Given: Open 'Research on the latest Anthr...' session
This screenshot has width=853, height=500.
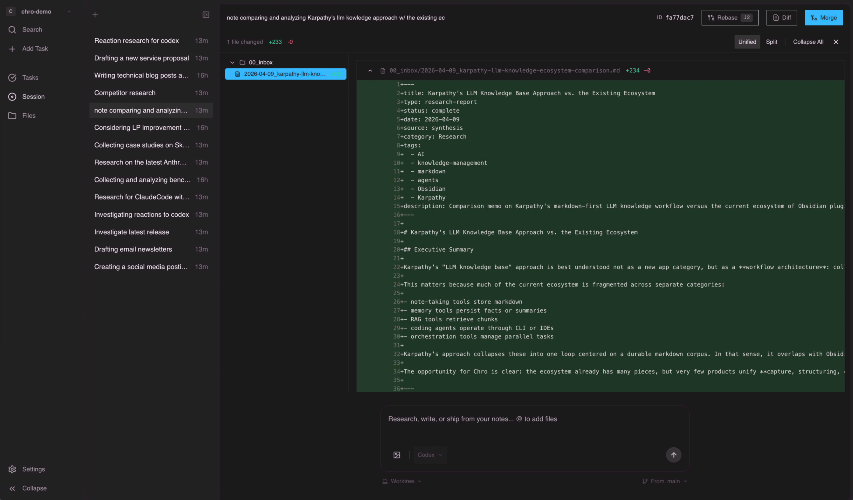Looking at the screenshot, I should [151, 163].
